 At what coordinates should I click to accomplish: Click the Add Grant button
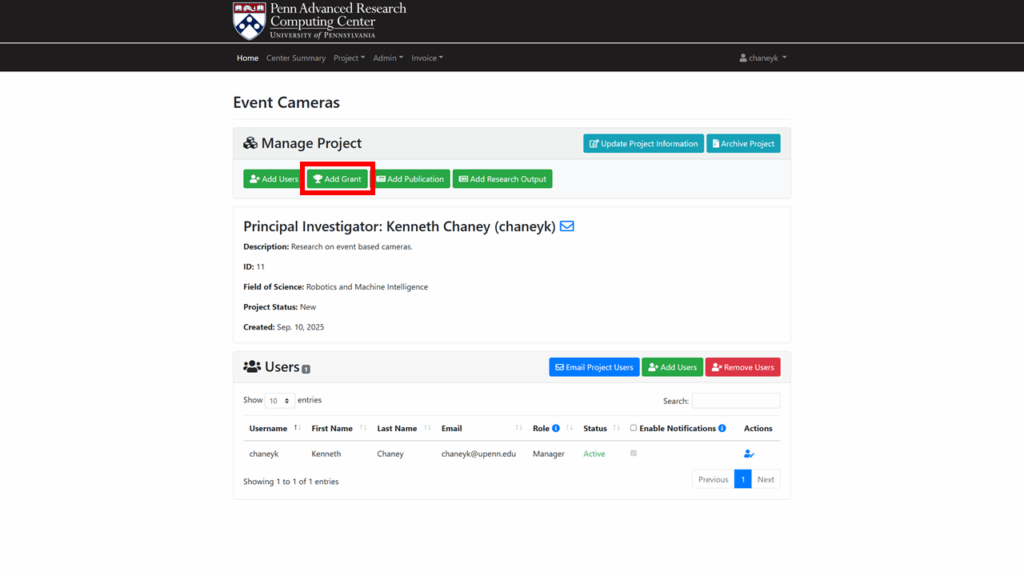[337, 179]
